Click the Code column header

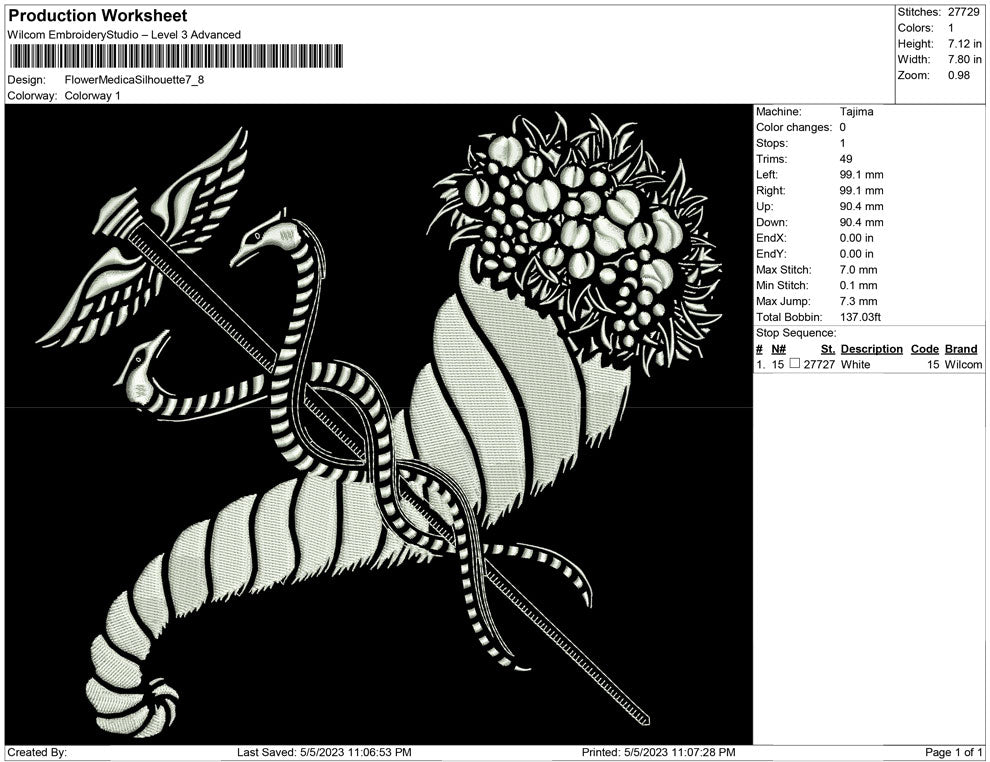click(x=924, y=348)
